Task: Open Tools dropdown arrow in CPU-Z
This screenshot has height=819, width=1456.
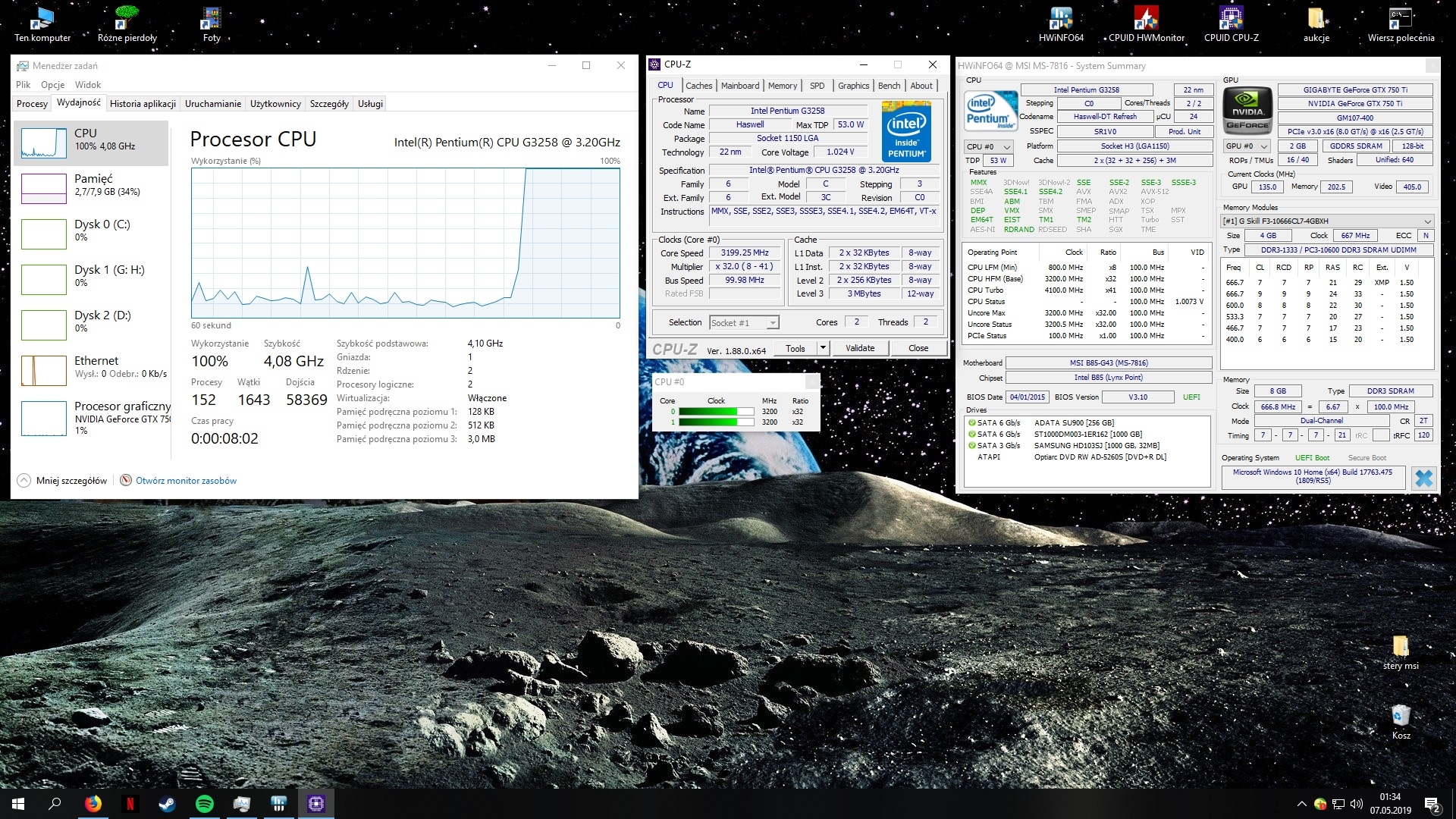Action: pyautogui.click(x=823, y=348)
